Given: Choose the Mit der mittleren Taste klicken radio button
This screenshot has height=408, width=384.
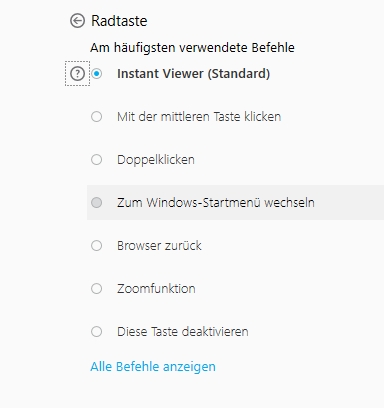Looking at the screenshot, I should click(97, 117).
